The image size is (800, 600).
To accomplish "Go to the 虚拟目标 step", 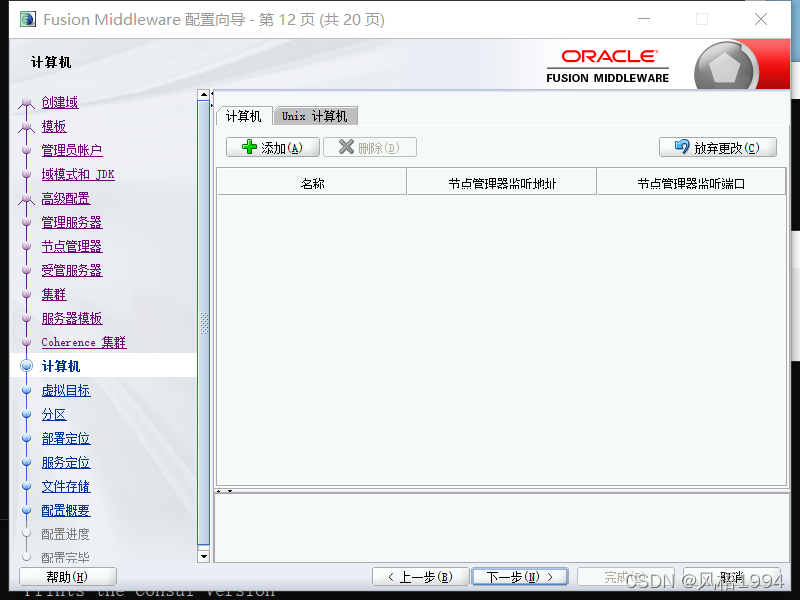I will [66, 390].
